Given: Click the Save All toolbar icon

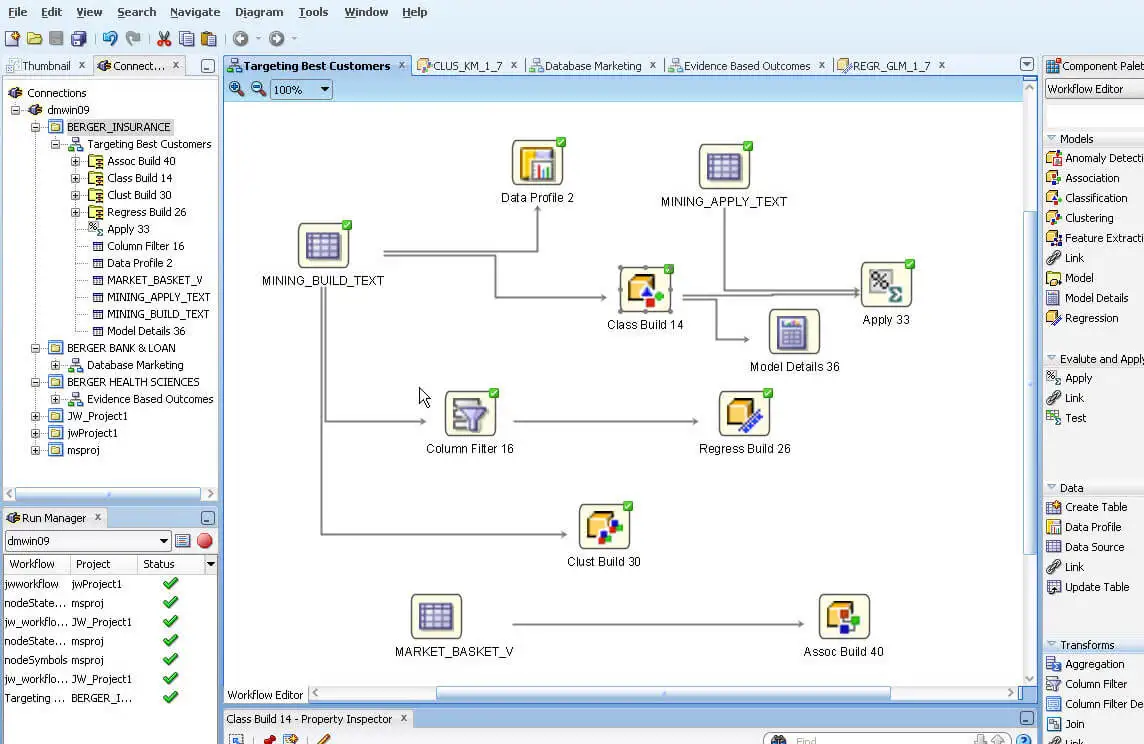Looking at the screenshot, I should [78, 39].
